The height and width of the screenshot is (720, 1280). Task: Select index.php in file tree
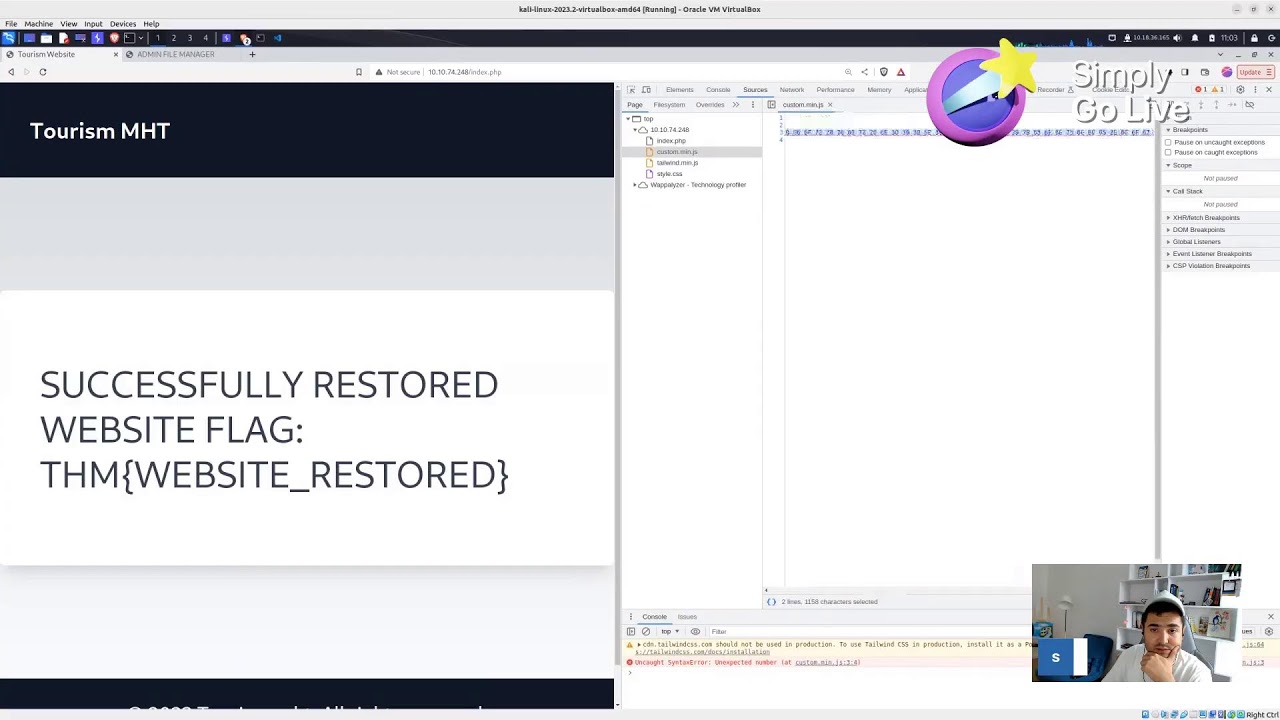[x=671, y=141]
